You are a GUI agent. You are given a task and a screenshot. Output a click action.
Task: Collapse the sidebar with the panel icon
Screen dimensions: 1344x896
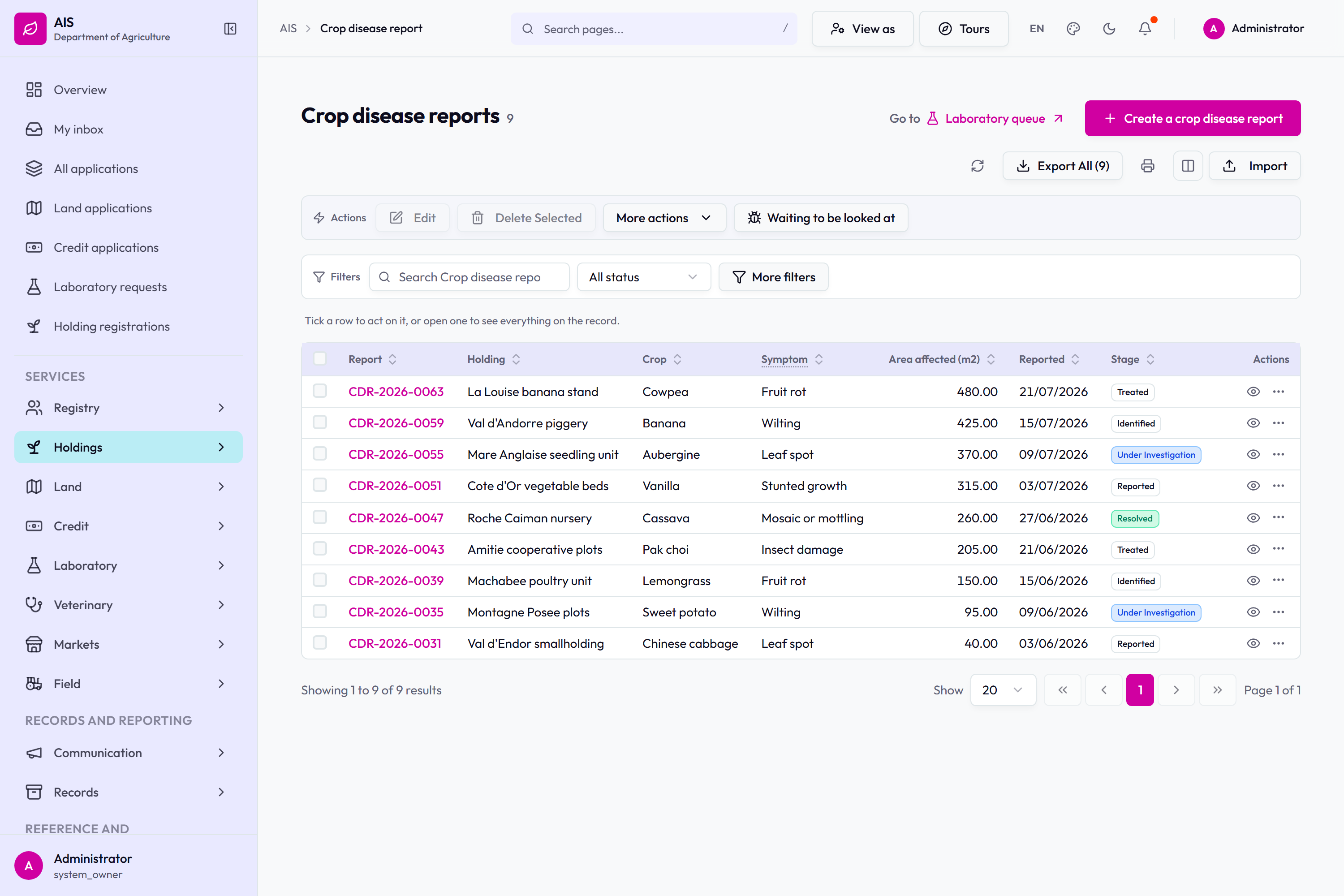pyautogui.click(x=230, y=29)
